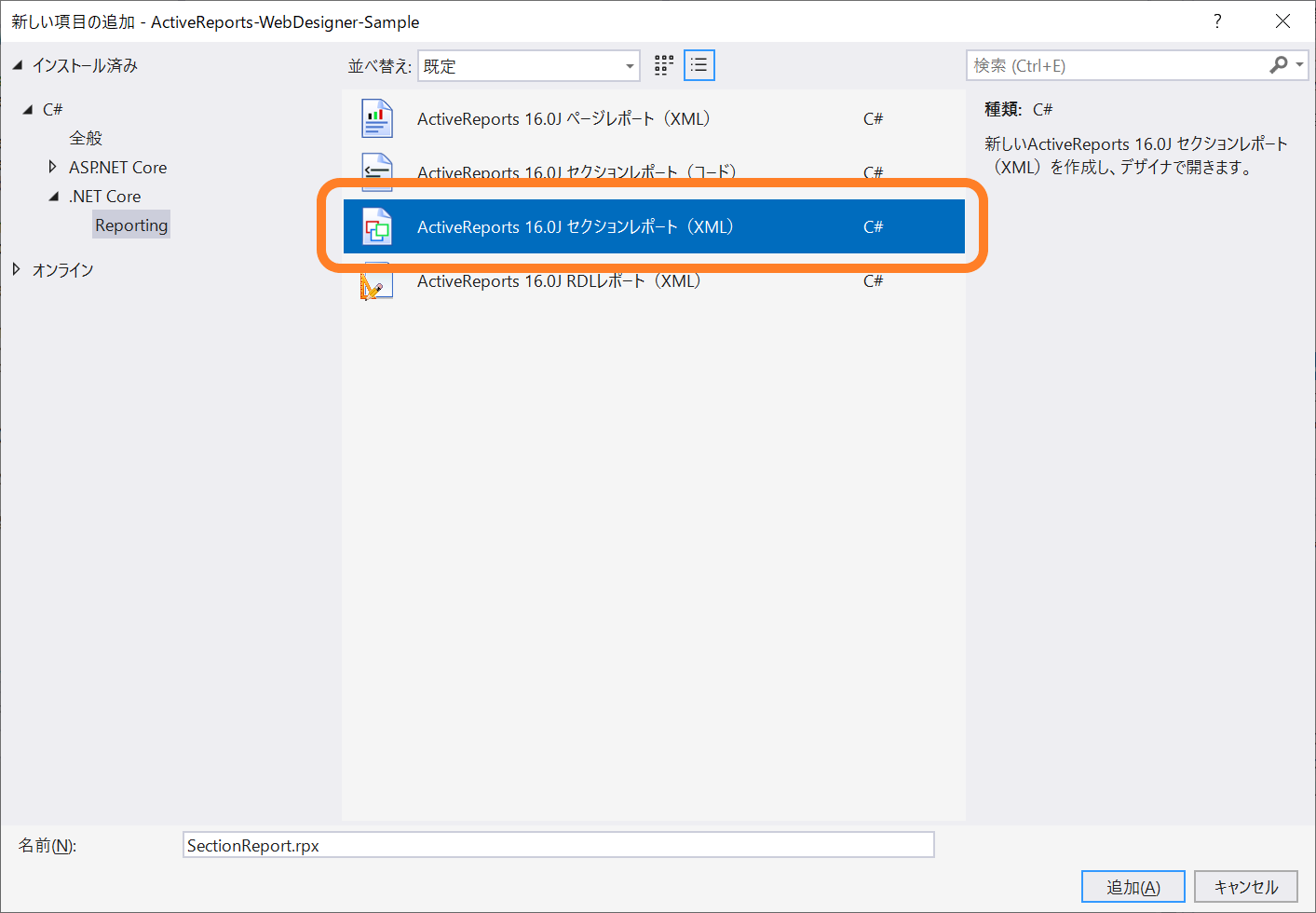Select the ASP.NET Core category label
Image resolution: width=1316 pixels, height=913 pixels.
[118, 168]
